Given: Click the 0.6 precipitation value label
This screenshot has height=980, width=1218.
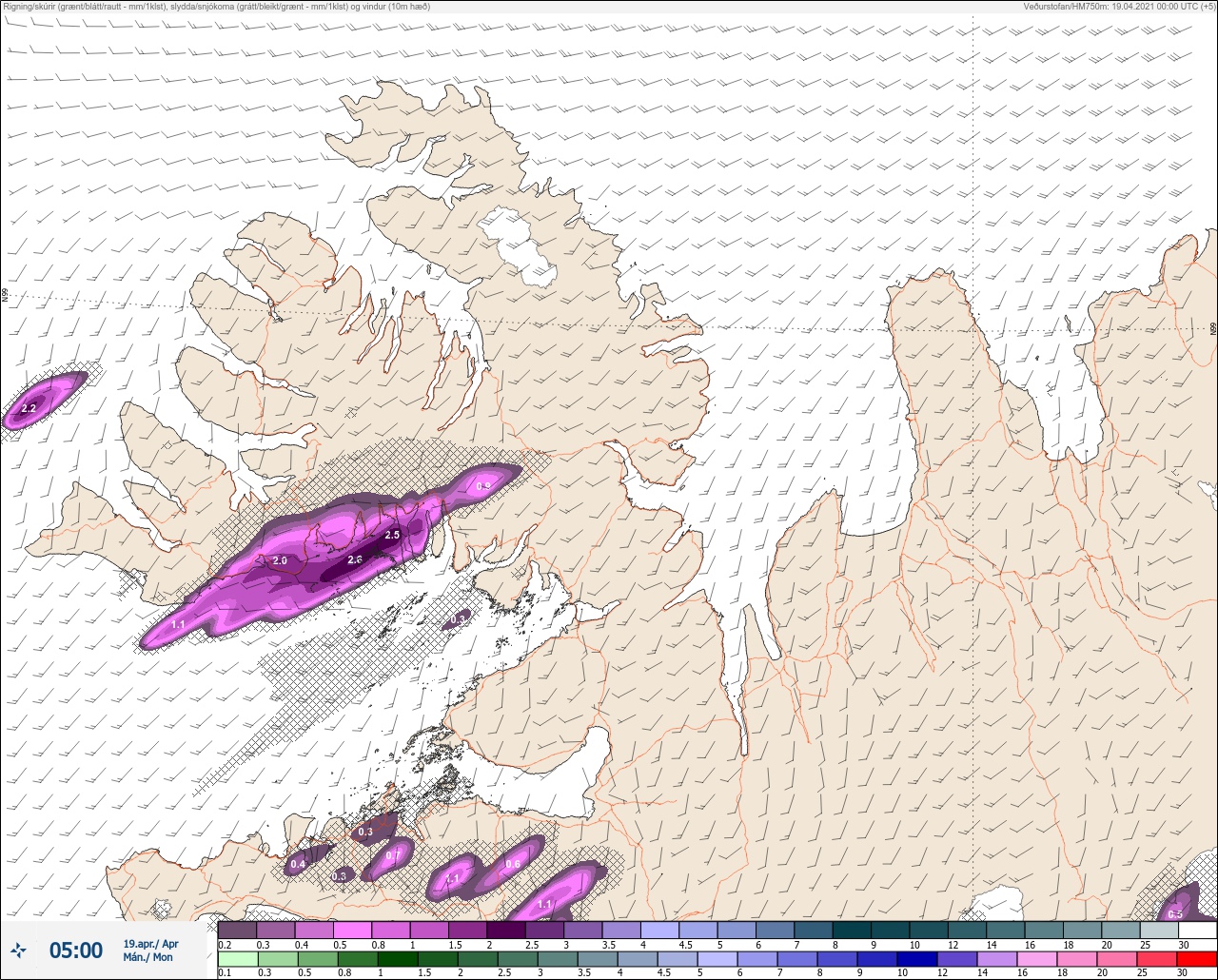Looking at the screenshot, I should click(x=513, y=864).
